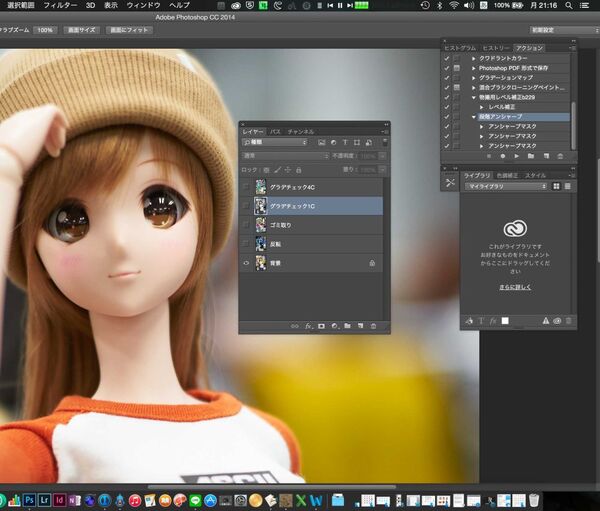
Task: Toggle visibility of 背景 layer
Action: [x=246, y=263]
